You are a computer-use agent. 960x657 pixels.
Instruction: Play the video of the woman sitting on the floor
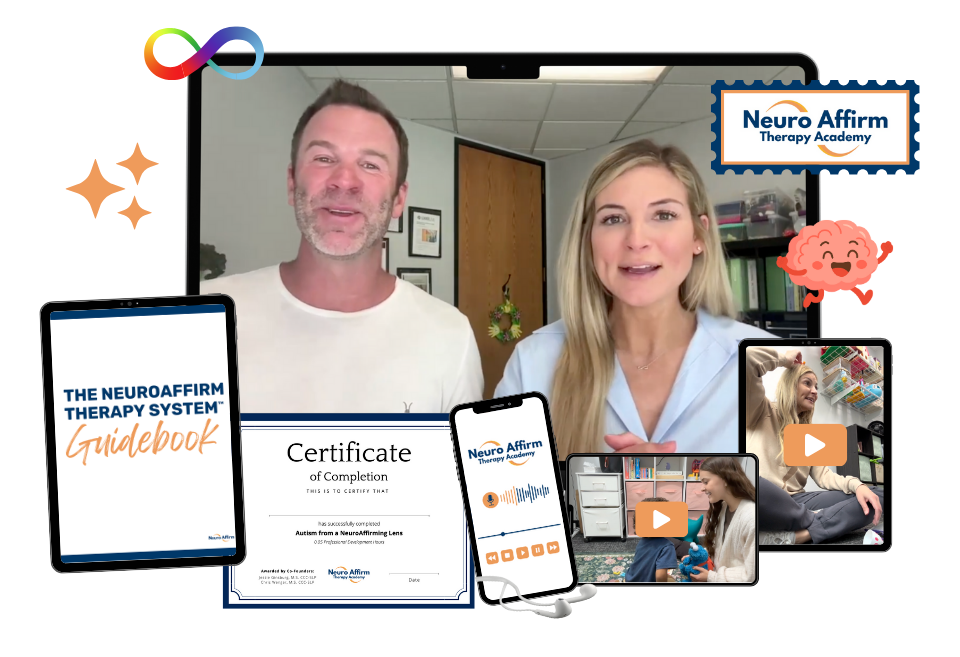pos(815,445)
